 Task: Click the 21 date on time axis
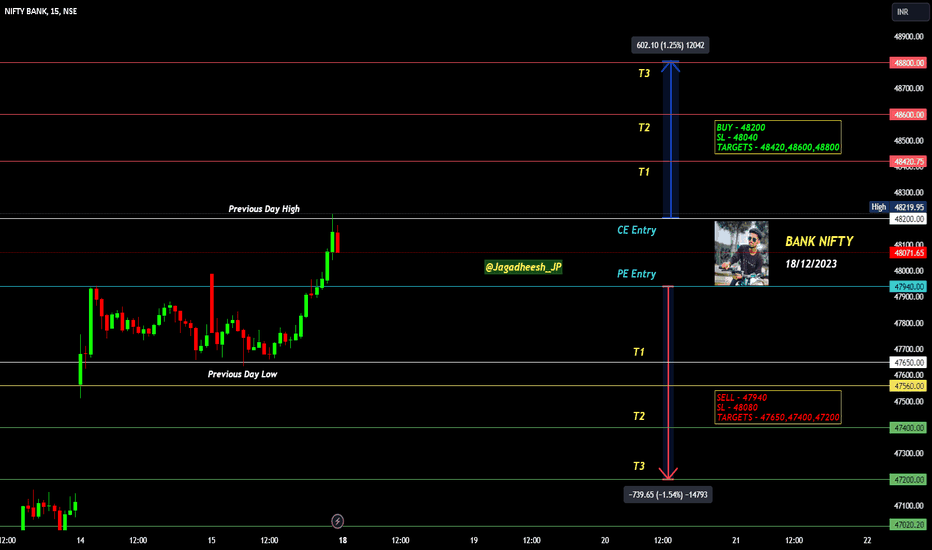coord(736,540)
